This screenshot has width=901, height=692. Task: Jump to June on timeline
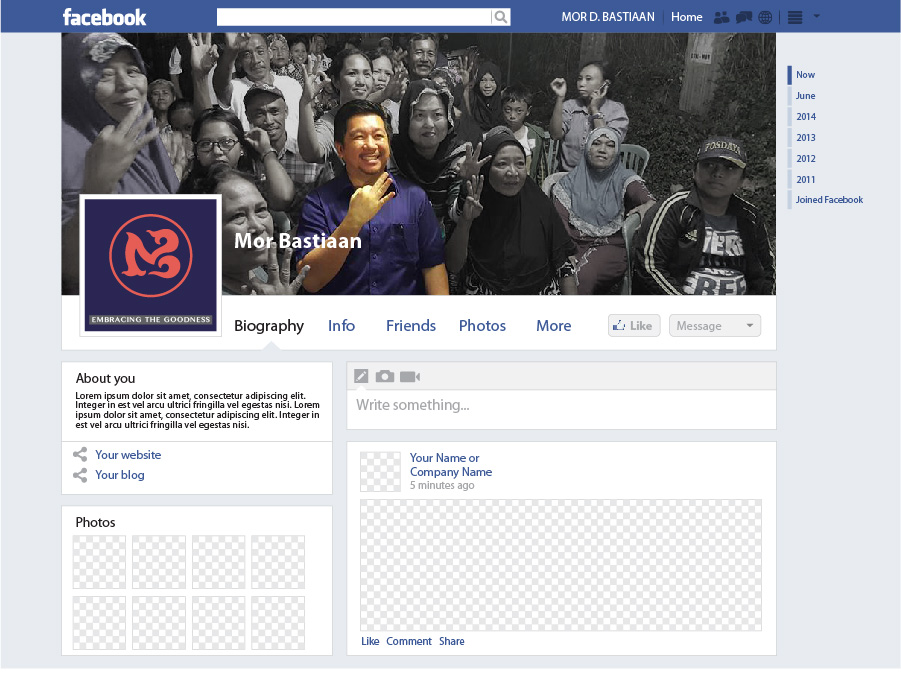click(x=805, y=95)
